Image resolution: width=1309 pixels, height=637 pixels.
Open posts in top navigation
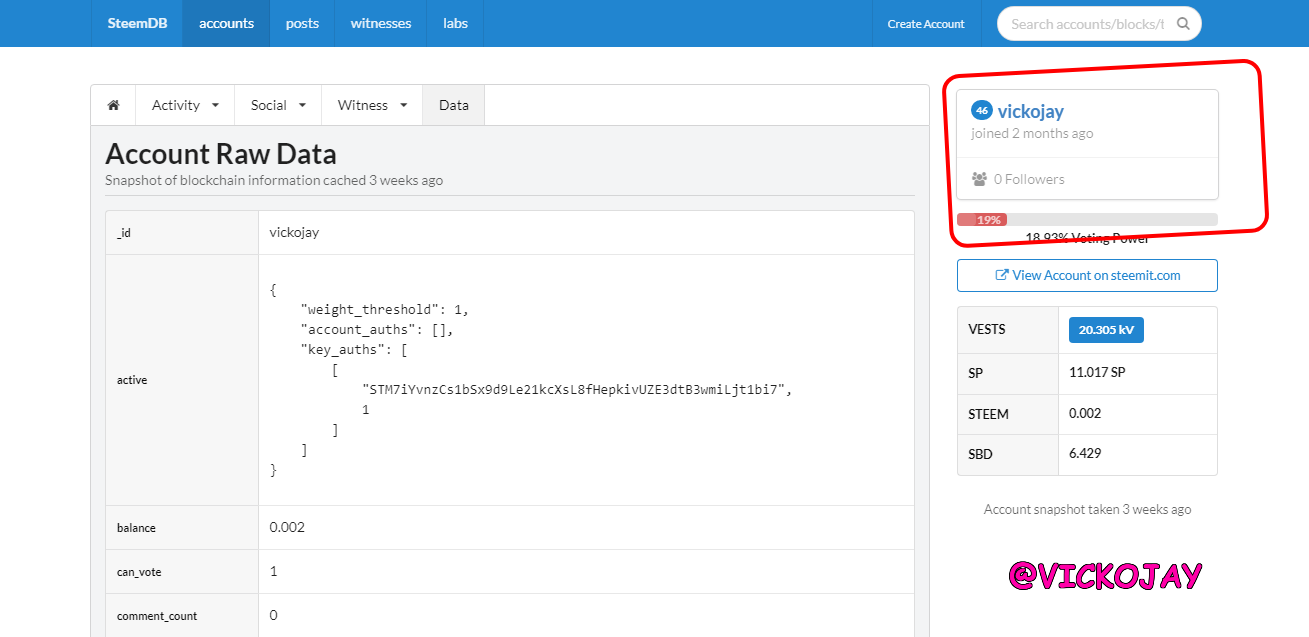(302, 23)
